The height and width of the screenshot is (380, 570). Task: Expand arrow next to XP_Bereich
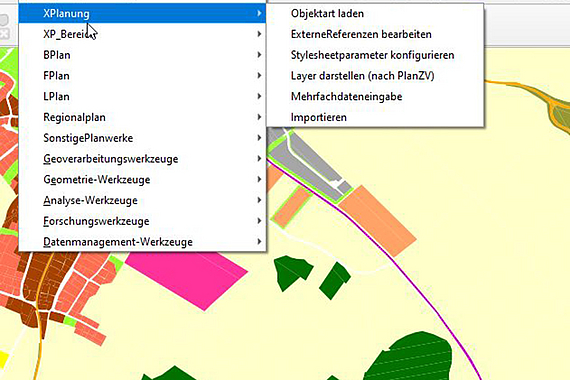point(259,34)
